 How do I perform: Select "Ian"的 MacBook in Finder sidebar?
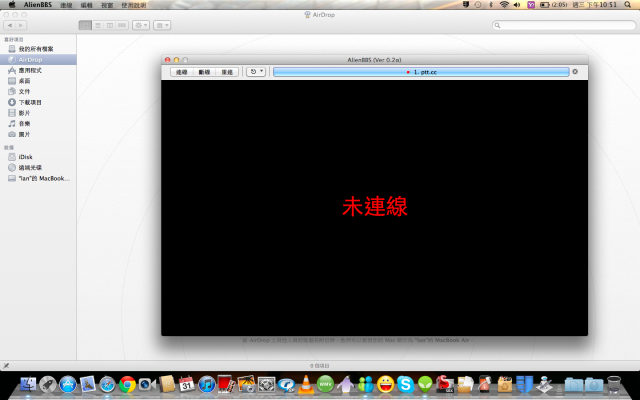pyautogui.click(x=38, y=178)
